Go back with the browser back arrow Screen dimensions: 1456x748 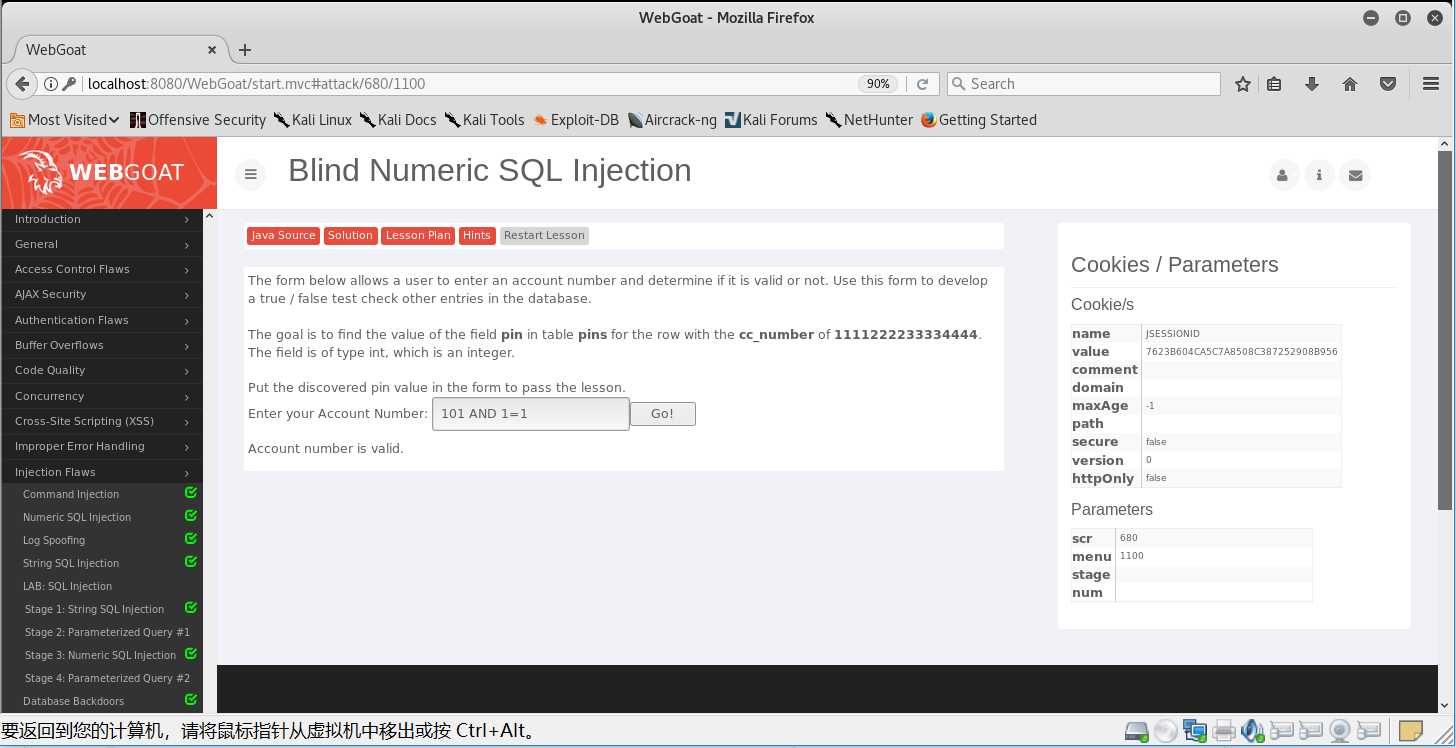coord(22,84)
